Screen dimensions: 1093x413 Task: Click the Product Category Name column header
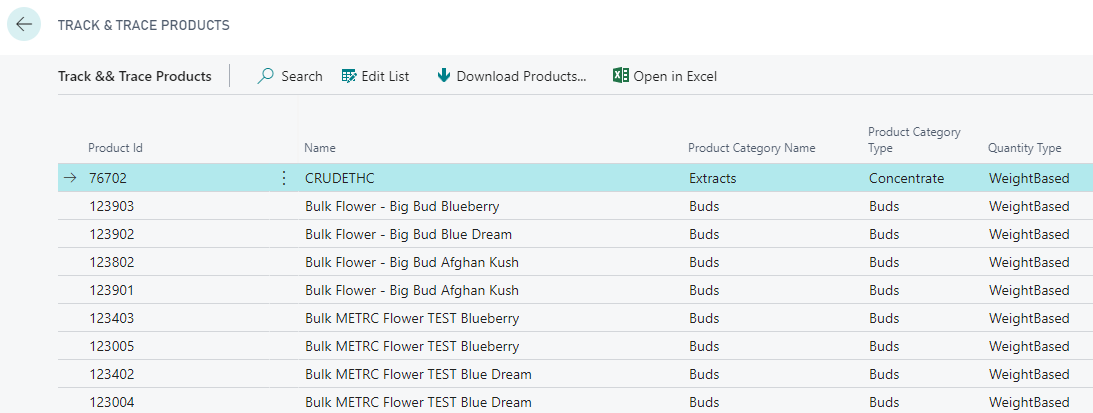pos(751,148)
